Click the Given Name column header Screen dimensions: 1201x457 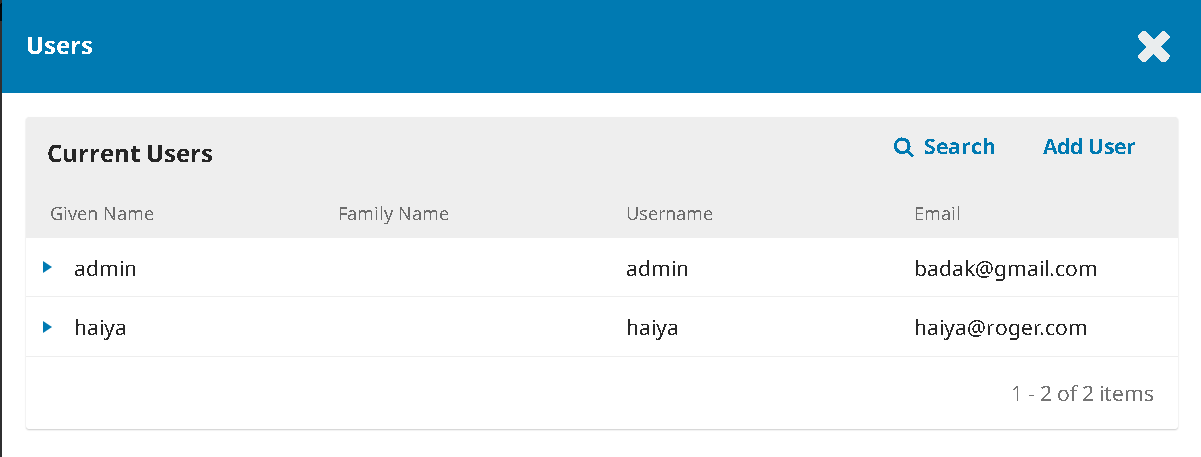(102, 214)
